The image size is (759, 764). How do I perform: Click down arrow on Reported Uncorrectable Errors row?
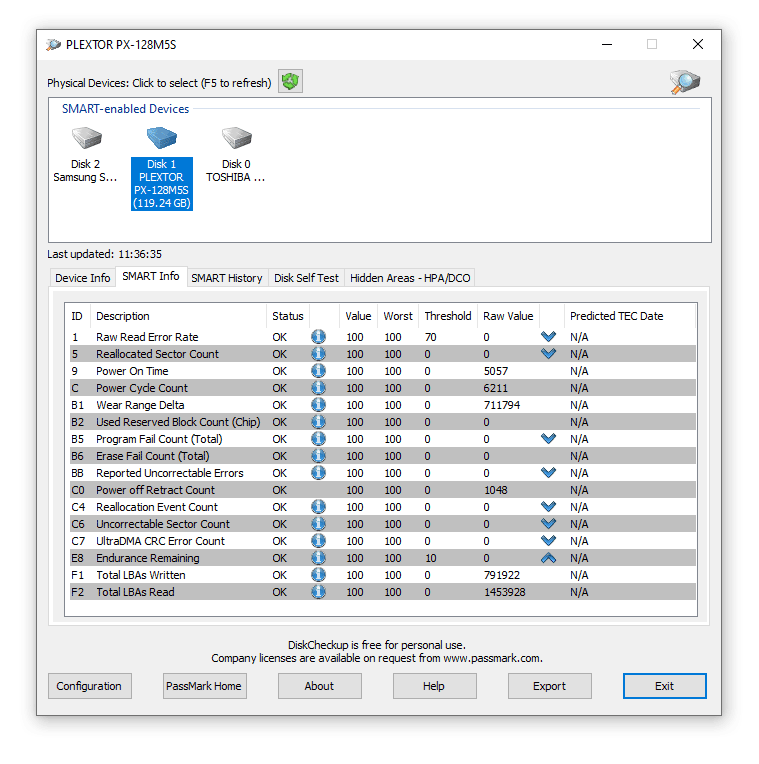point(549,473)
